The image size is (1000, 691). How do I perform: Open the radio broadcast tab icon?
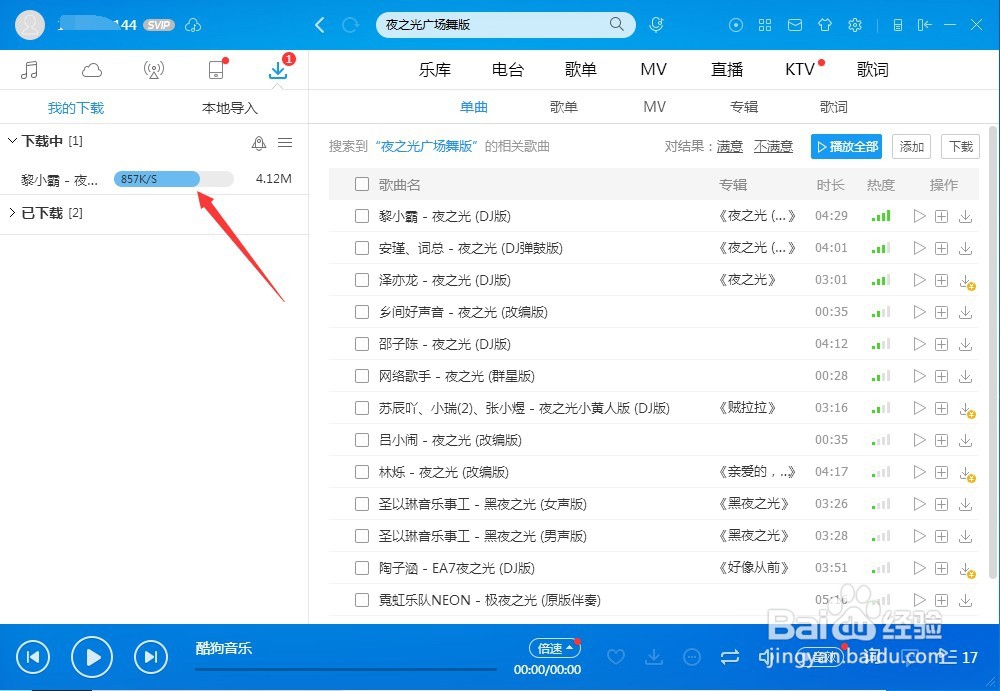coord(154,70)
